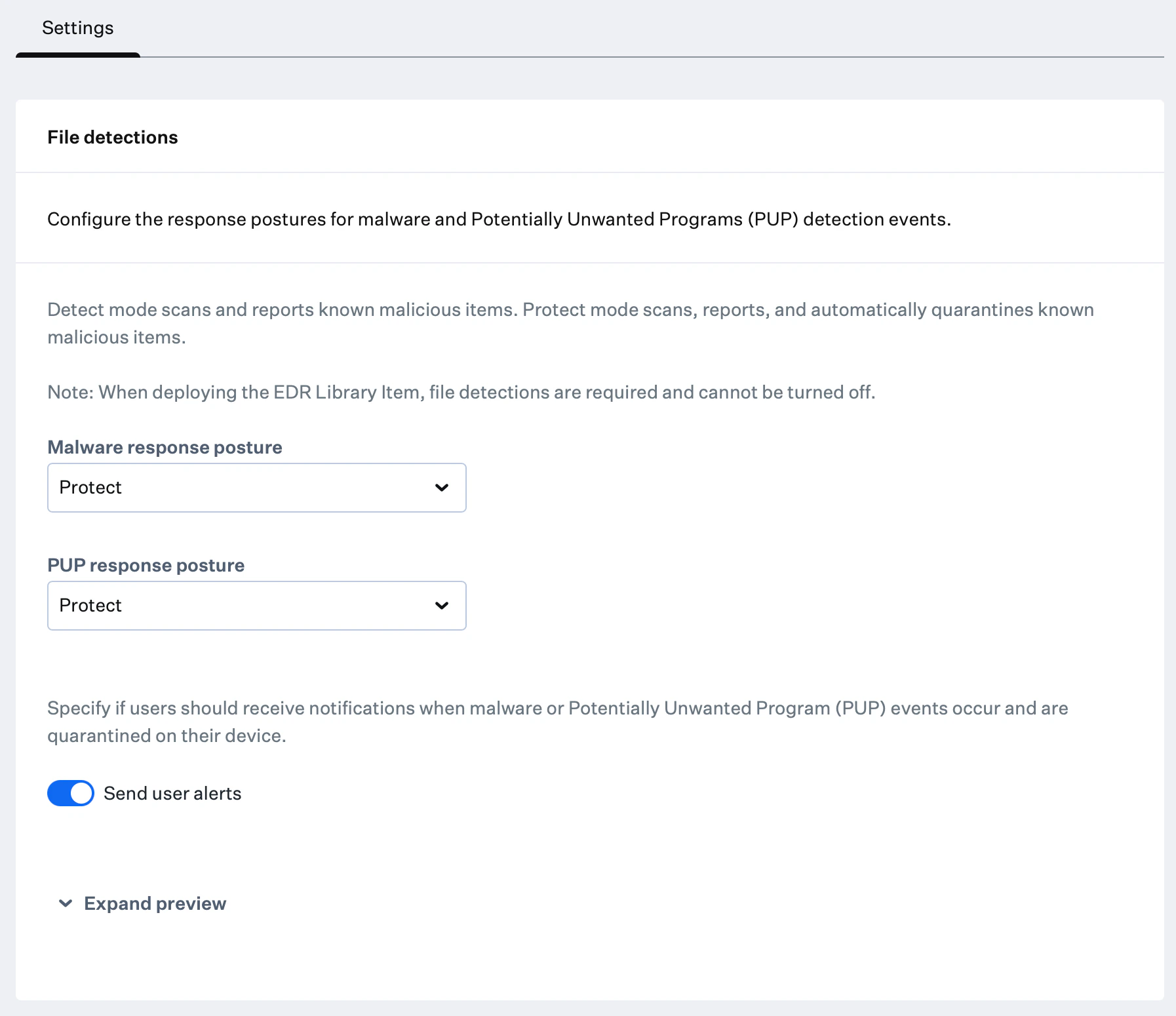1176x1016 pixels.
Task: Click the File detections section header
Action: pyautogui.click(x=112, y=136)
